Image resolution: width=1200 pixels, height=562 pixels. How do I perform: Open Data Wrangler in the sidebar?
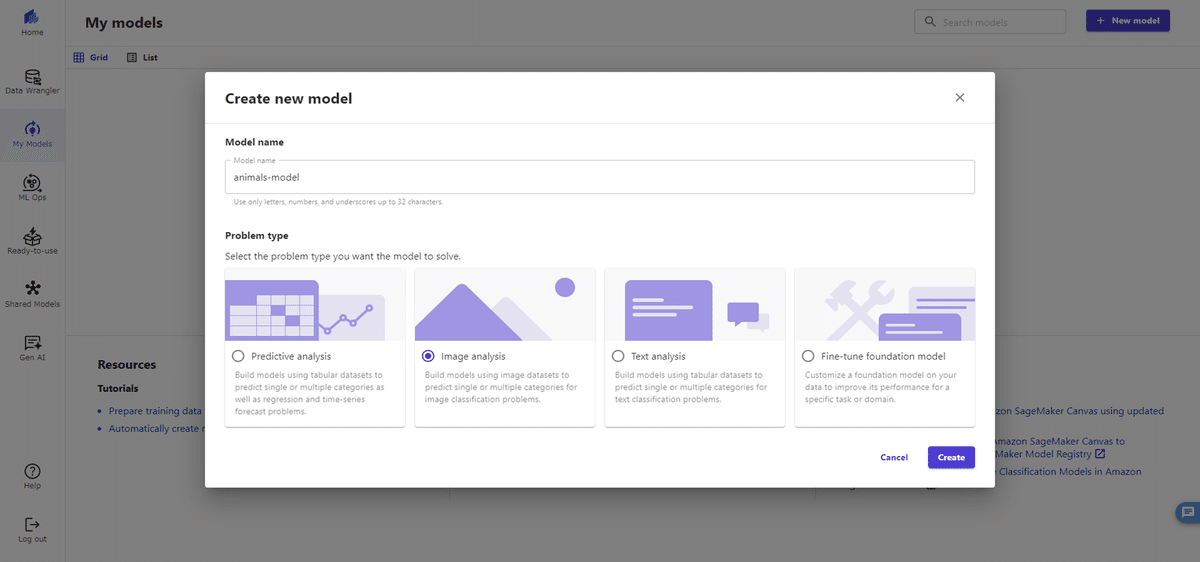32,82
